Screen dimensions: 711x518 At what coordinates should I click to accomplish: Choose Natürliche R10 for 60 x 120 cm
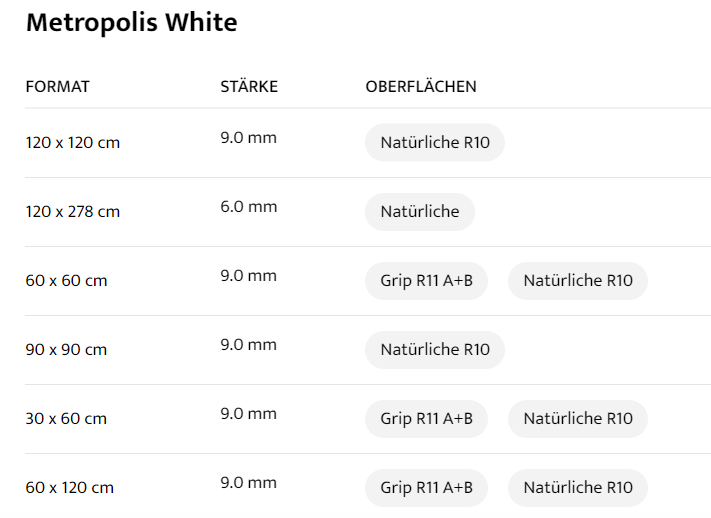click(x=577, y=487)
